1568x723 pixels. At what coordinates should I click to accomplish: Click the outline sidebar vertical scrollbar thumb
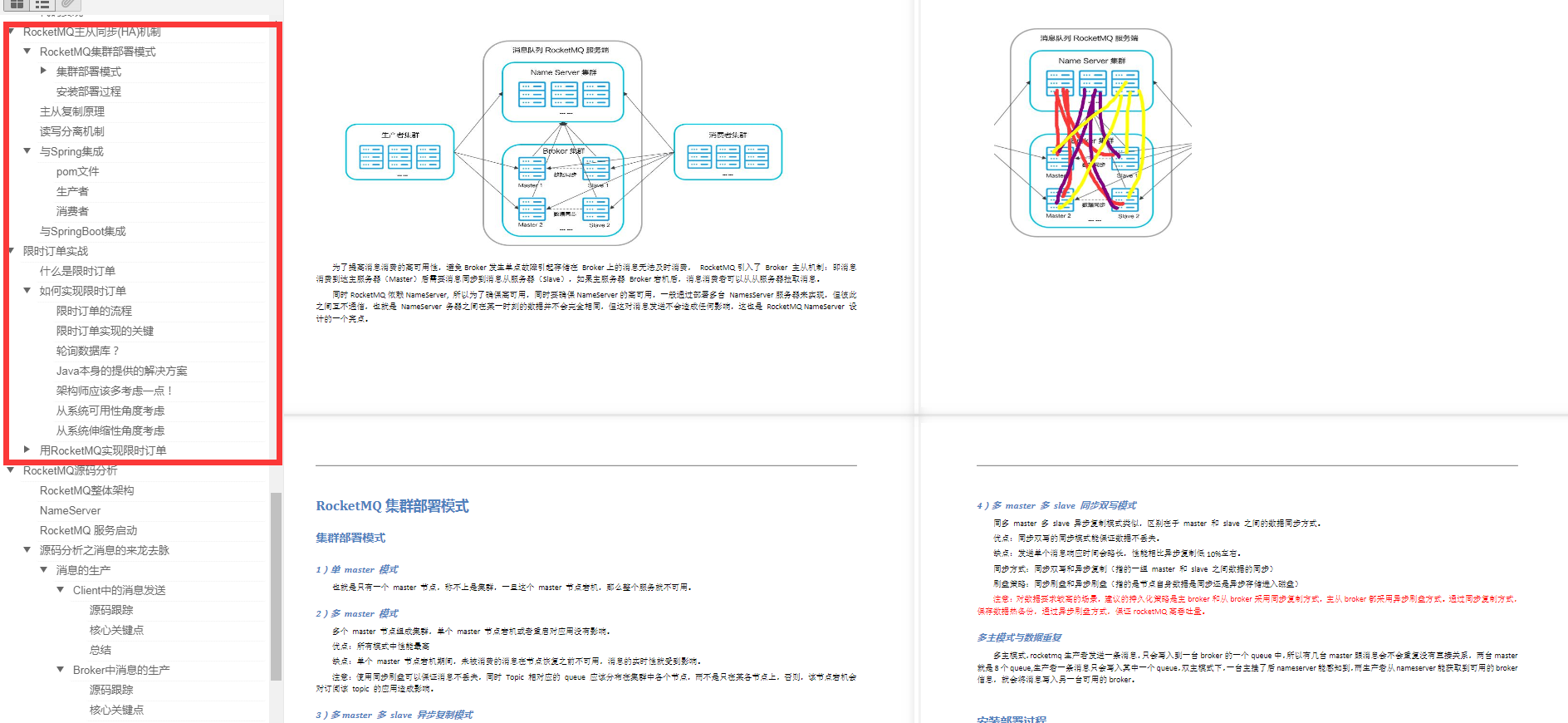[276, 586]
